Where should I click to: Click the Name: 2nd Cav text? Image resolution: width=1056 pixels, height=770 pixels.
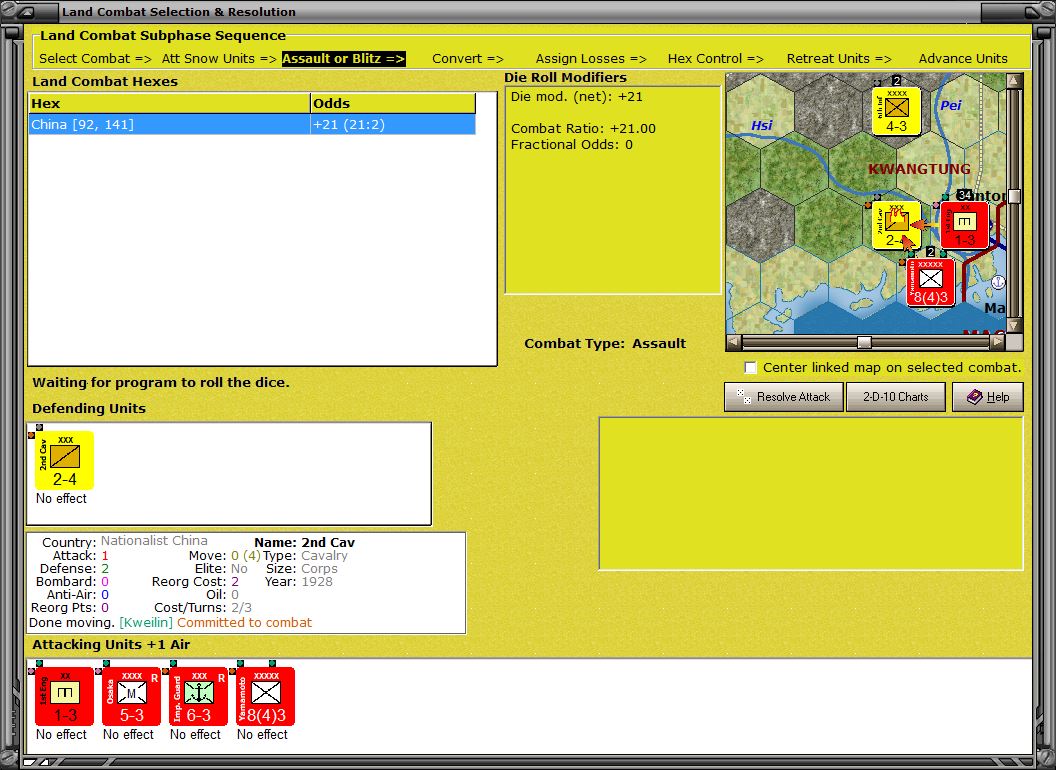click(304, 542)
